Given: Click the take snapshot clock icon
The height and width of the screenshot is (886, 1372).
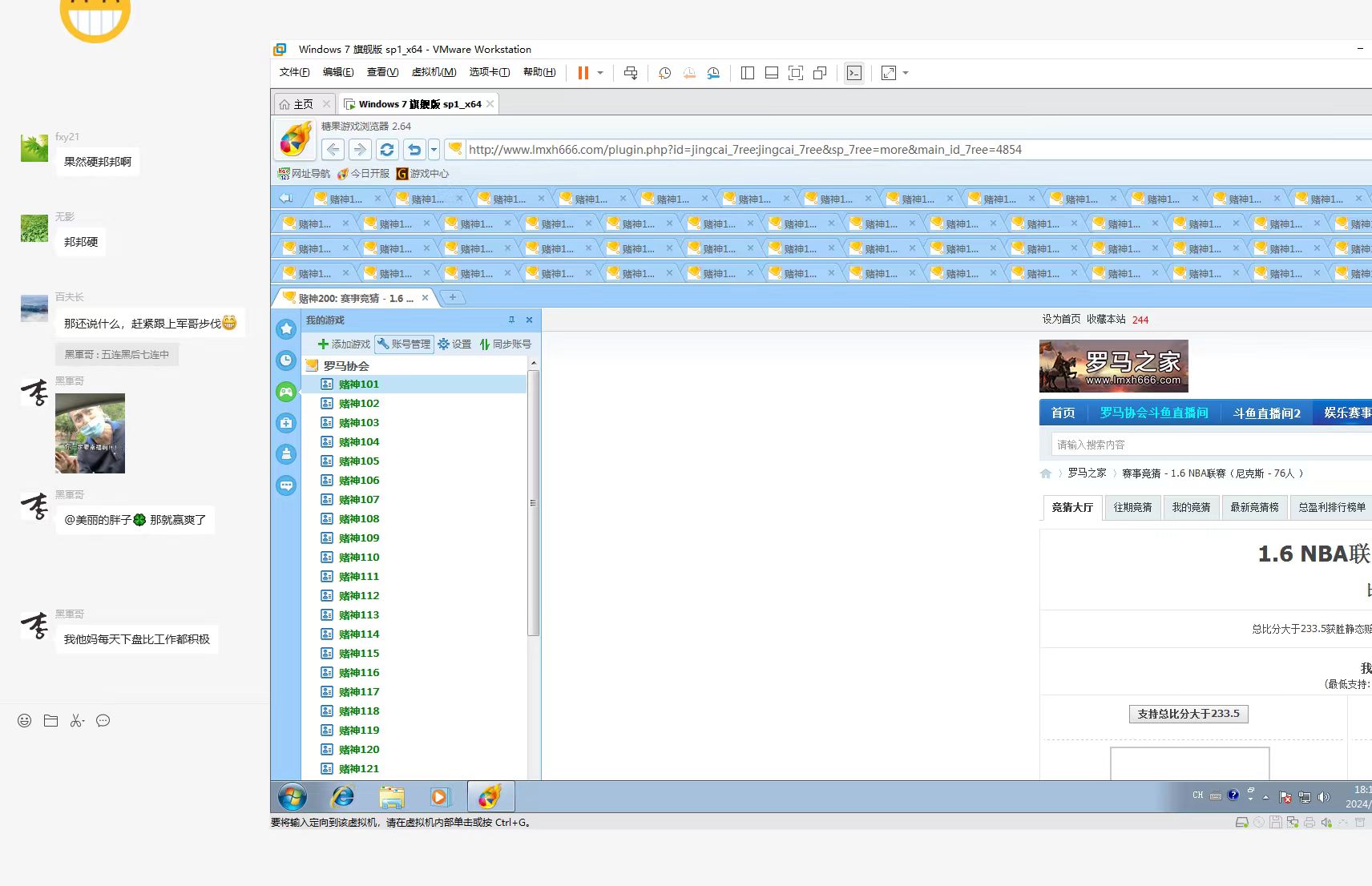Looking at the screenshot, I should [664, 73].
